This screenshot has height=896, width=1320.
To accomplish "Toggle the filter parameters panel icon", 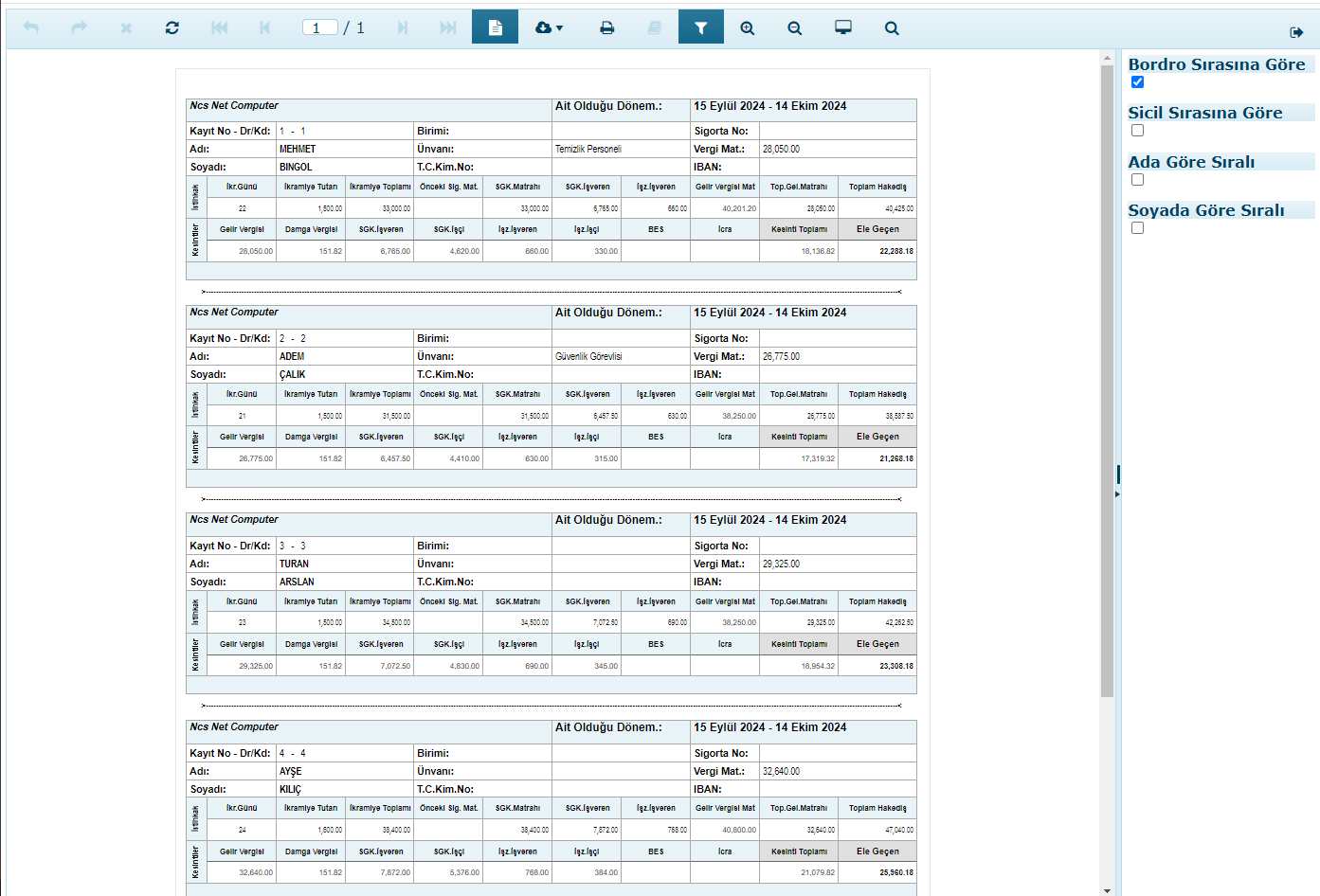I will pos(700,27).
